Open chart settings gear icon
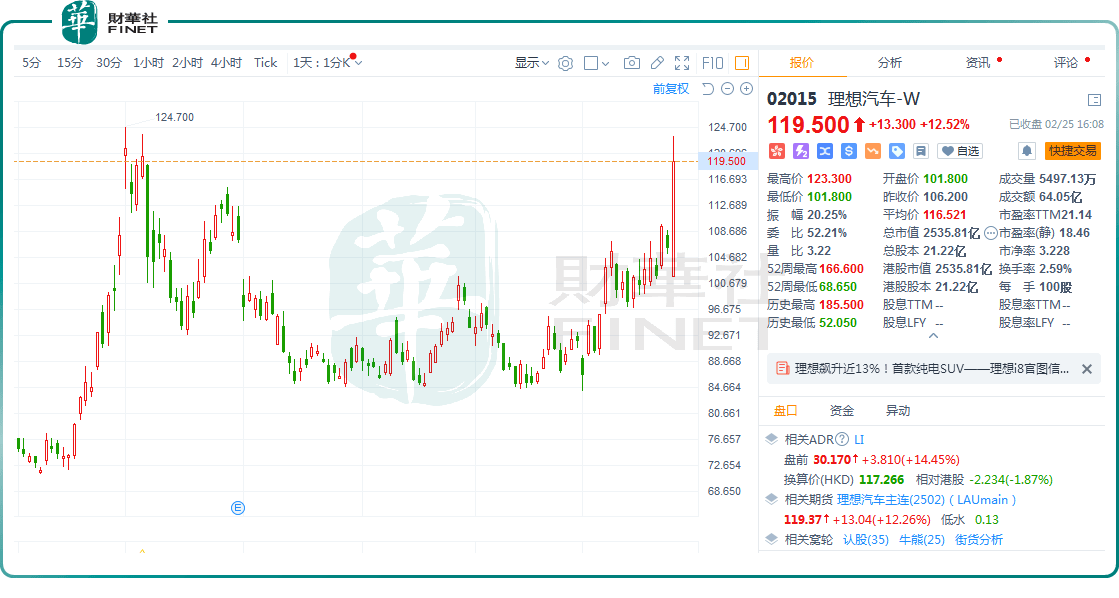The height and width of the screenshot is (598, 1119). coord(565,64)
